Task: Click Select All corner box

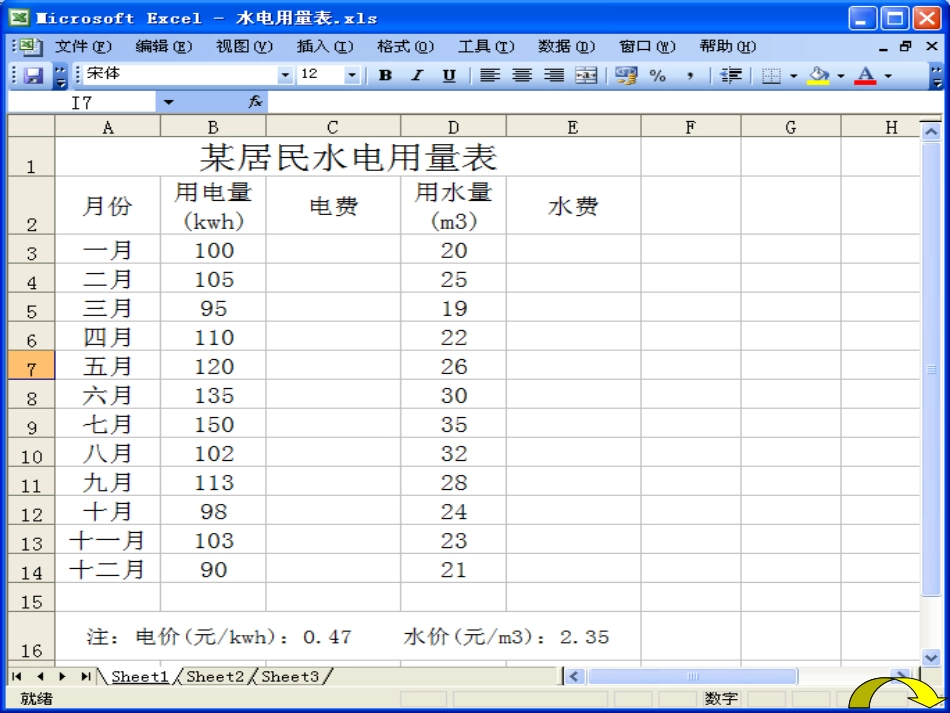Action: (x=32, y=127)
